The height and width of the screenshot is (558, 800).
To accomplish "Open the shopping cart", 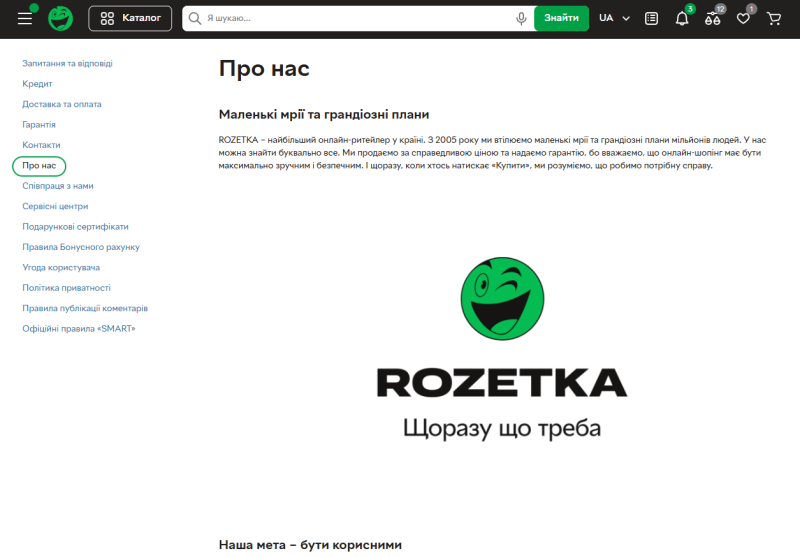I will coord(773,18).
